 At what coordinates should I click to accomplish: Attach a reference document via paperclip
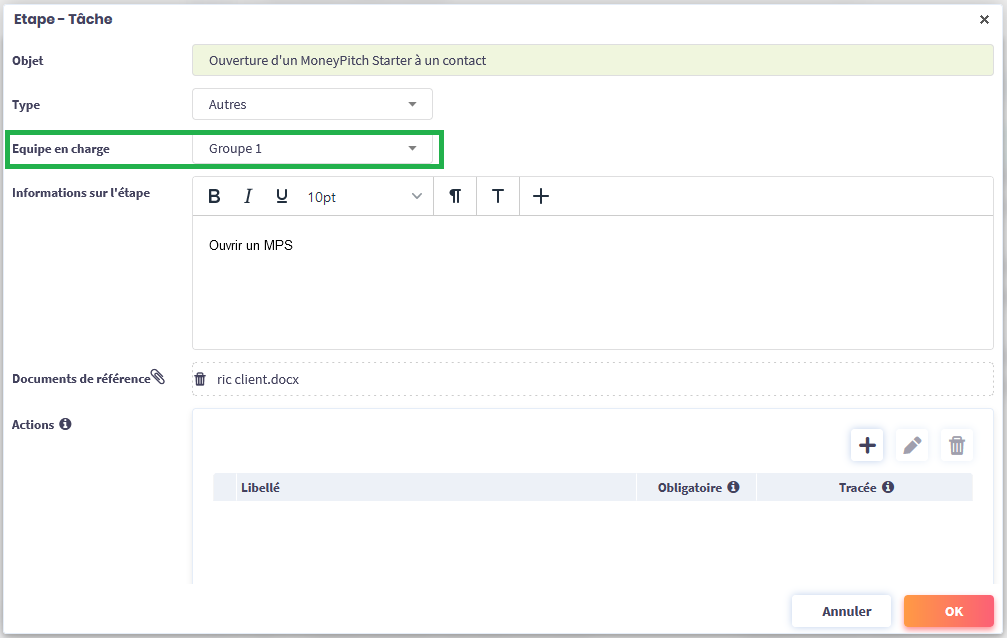coord(158,377)
